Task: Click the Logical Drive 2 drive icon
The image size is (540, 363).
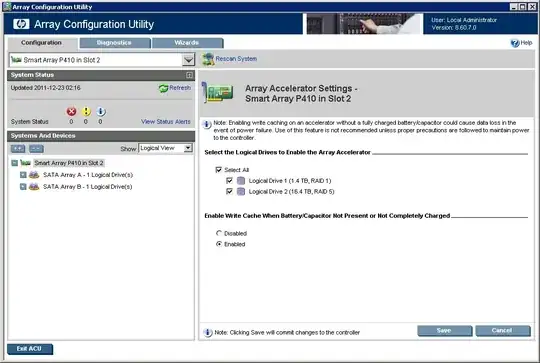Action: [x=241, y=191]
